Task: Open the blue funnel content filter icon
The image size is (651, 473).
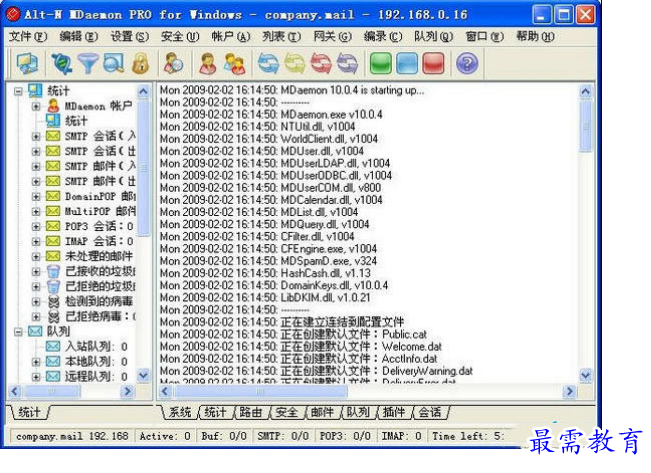Action: 88,64
